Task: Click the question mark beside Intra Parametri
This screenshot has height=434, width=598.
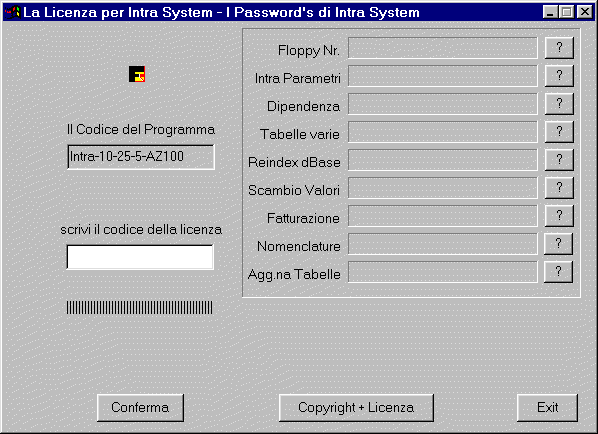Action: point(559,76)
